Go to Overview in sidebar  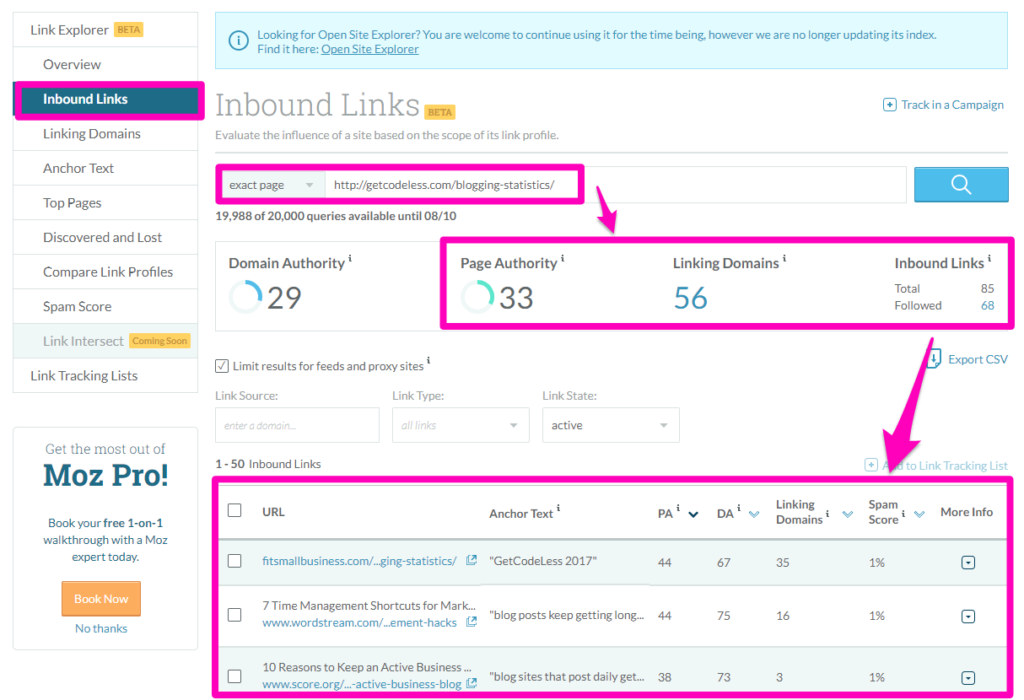click(105, 64)
